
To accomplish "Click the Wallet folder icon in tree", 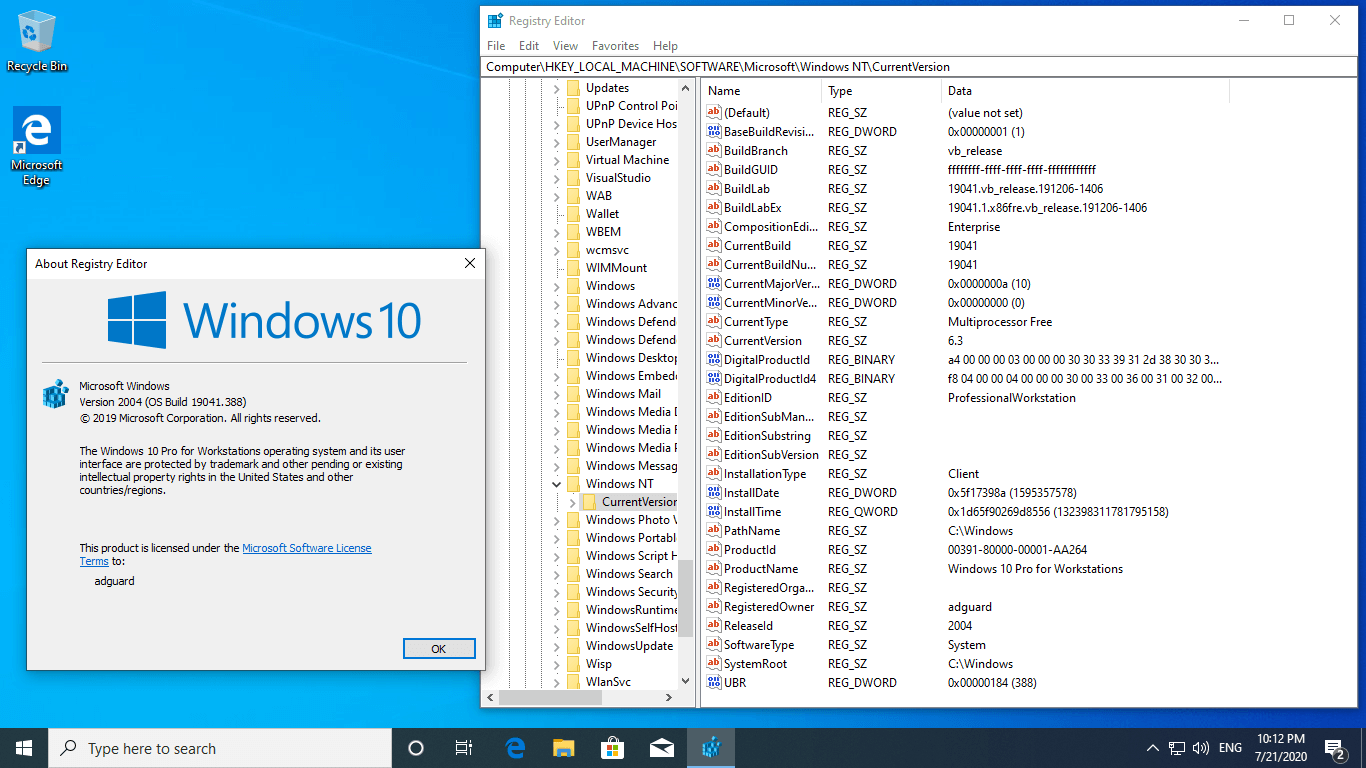I will pyautogui.click(x=573, y=214).
